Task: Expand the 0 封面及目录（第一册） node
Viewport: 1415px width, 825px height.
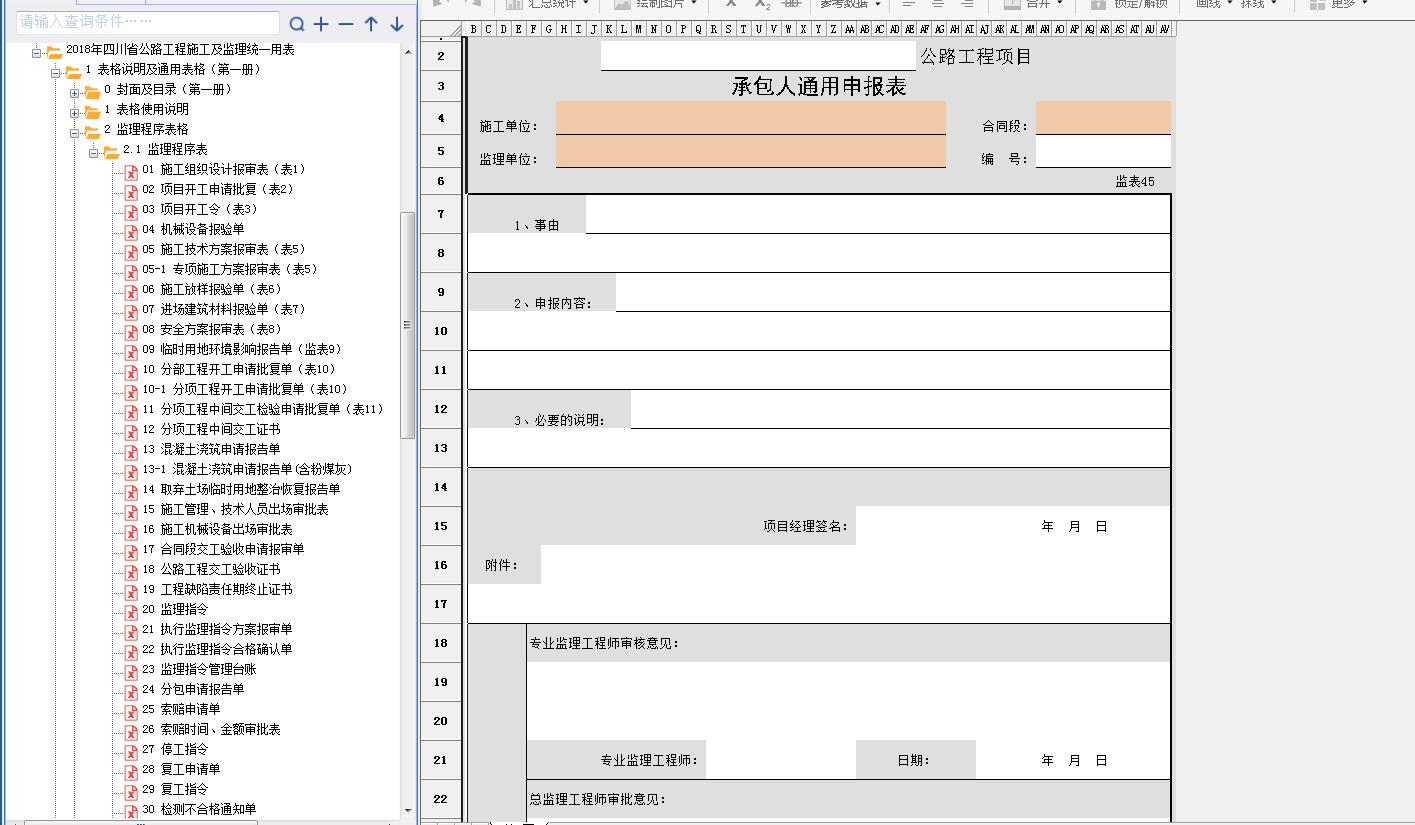Action: [75, 92]
